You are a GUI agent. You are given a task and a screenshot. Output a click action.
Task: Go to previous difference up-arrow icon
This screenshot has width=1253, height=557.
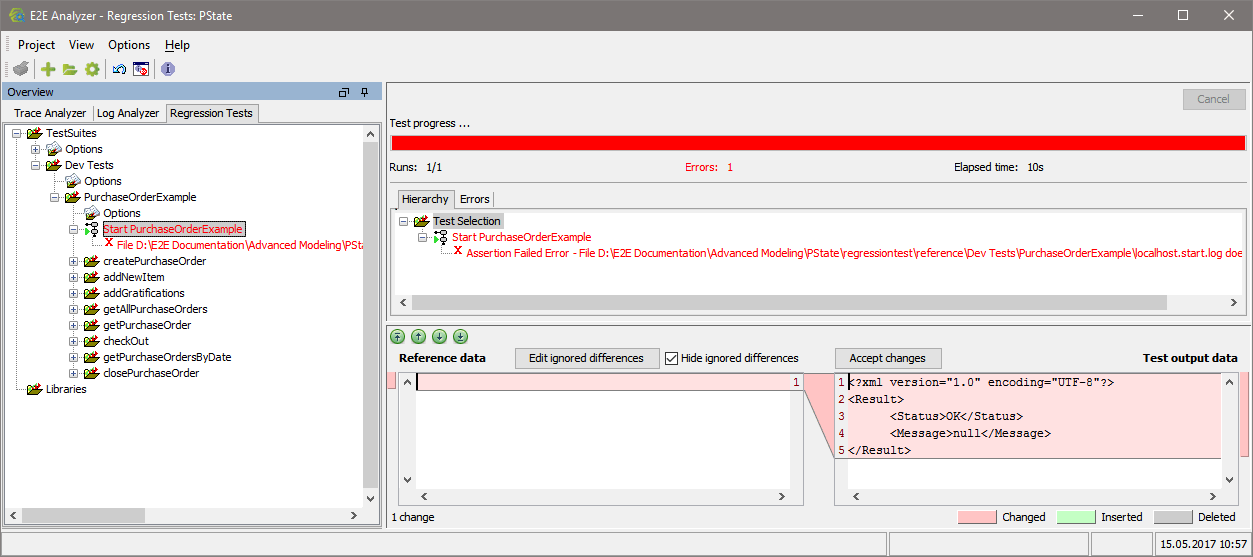418,337
